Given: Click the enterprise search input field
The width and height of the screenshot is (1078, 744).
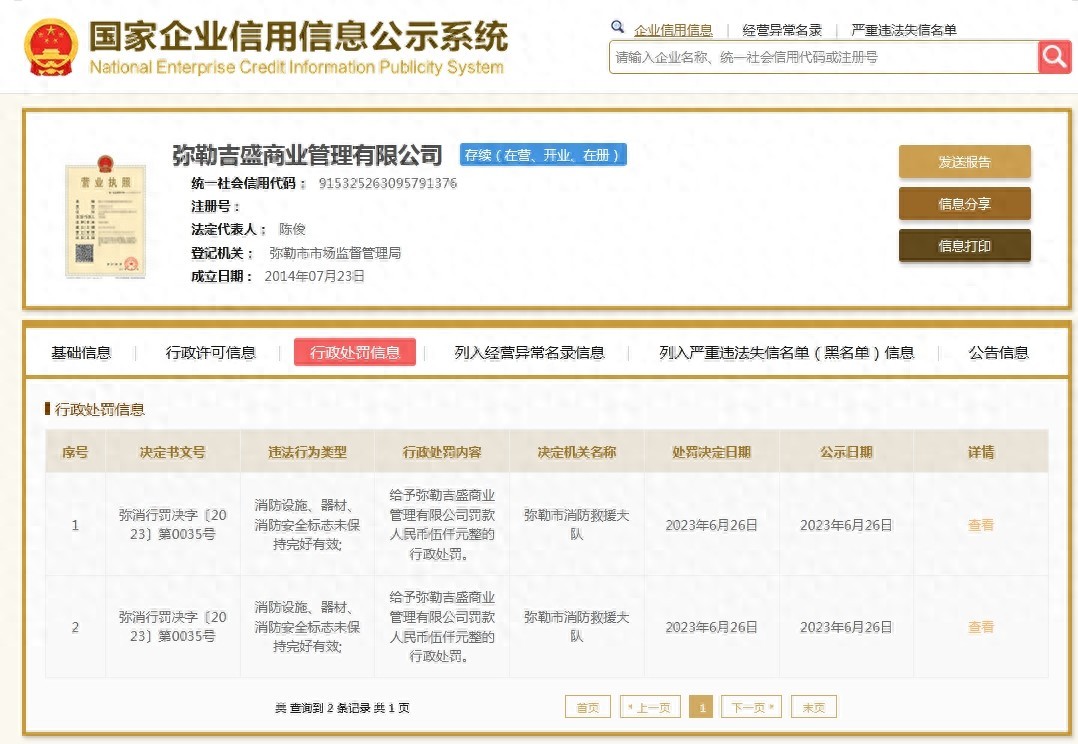Looking at the screenshot, I should coord(822,58).
